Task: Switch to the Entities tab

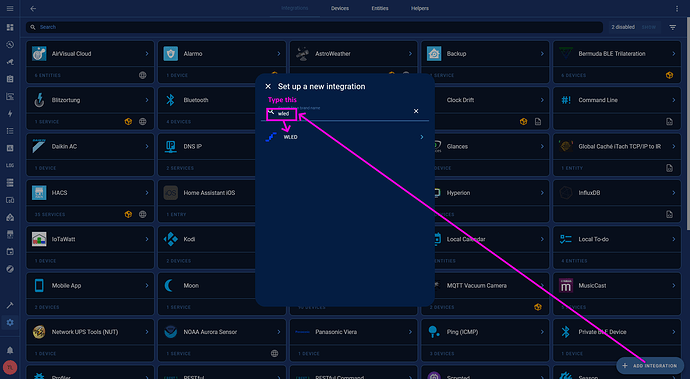Action: pos(380,8)
